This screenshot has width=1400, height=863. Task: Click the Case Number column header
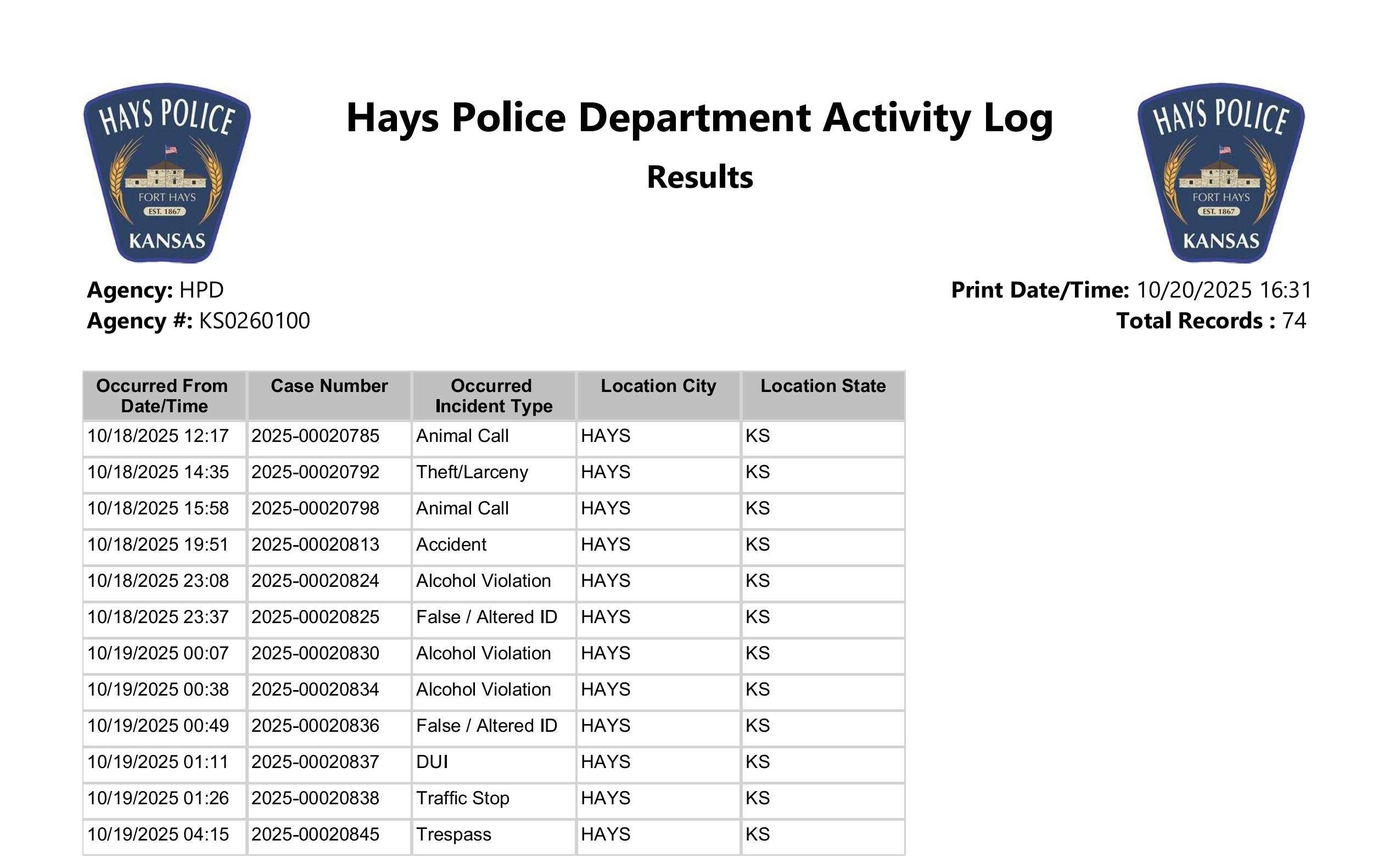pos(329,386)
